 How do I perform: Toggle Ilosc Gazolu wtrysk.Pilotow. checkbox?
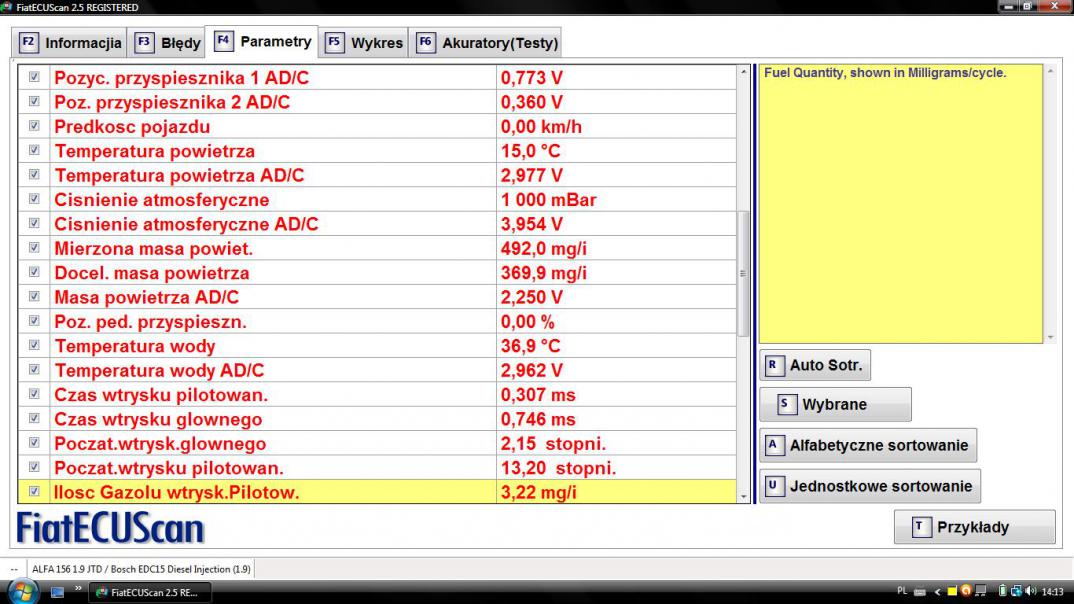pos(34,492)
